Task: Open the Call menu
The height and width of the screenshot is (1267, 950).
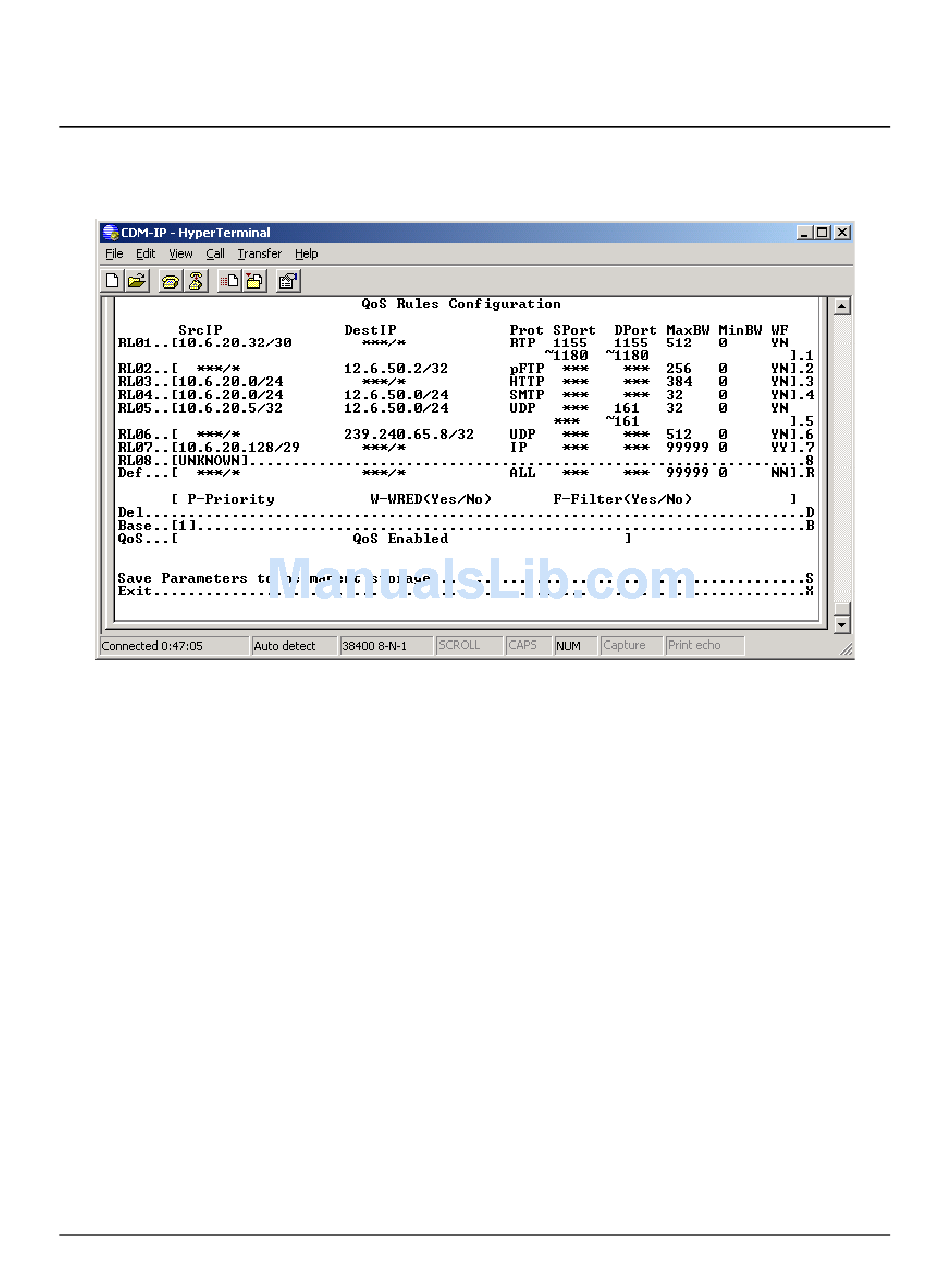Action: point(215,254)
